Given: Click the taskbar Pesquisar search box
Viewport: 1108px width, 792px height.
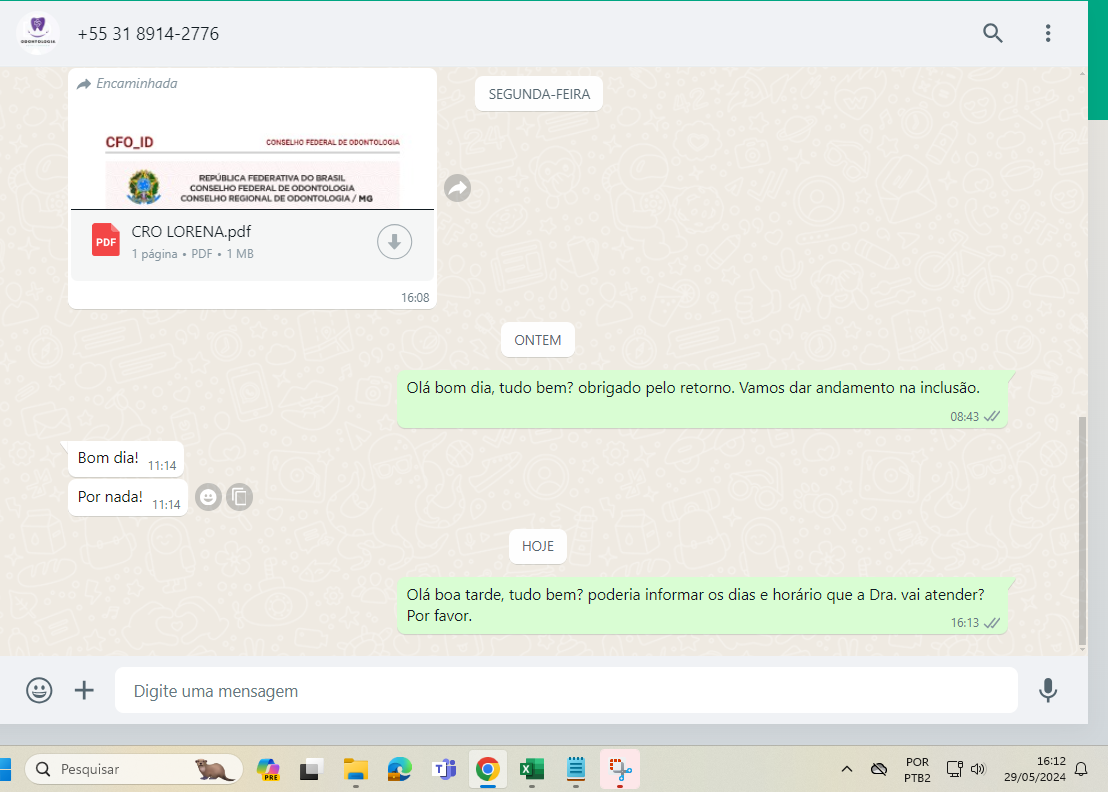Looking at the screenshot, I should [x=134, y=769].
